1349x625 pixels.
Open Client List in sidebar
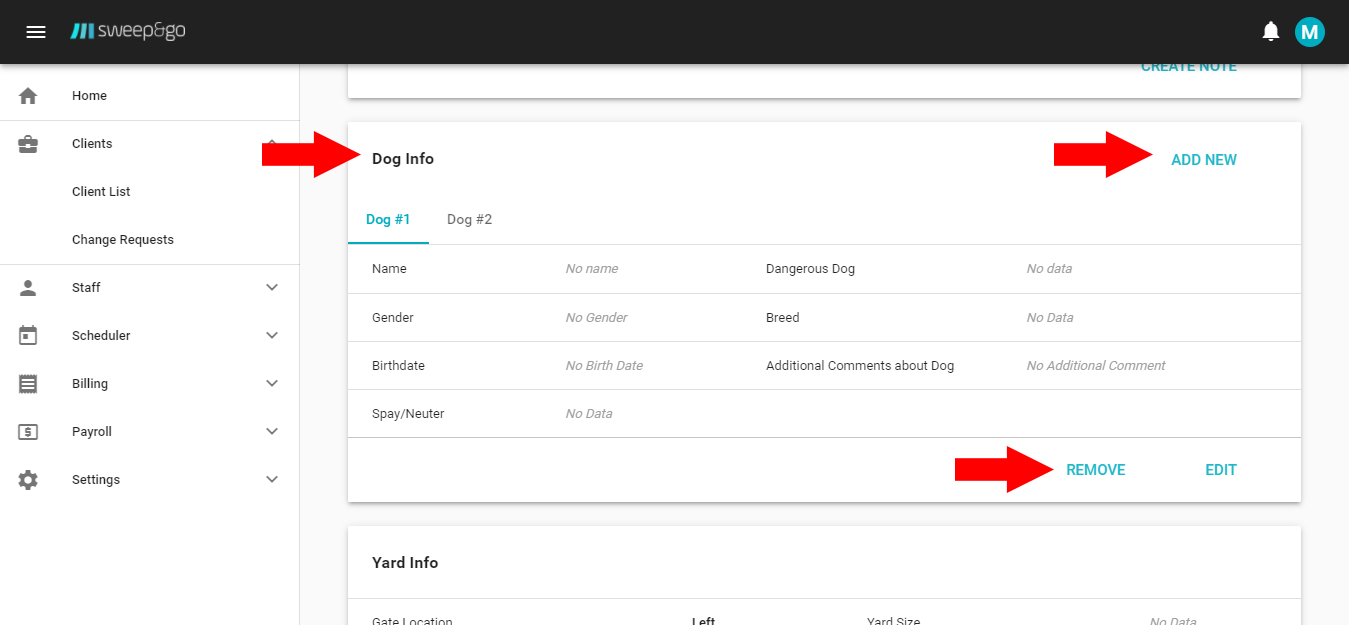101,192
